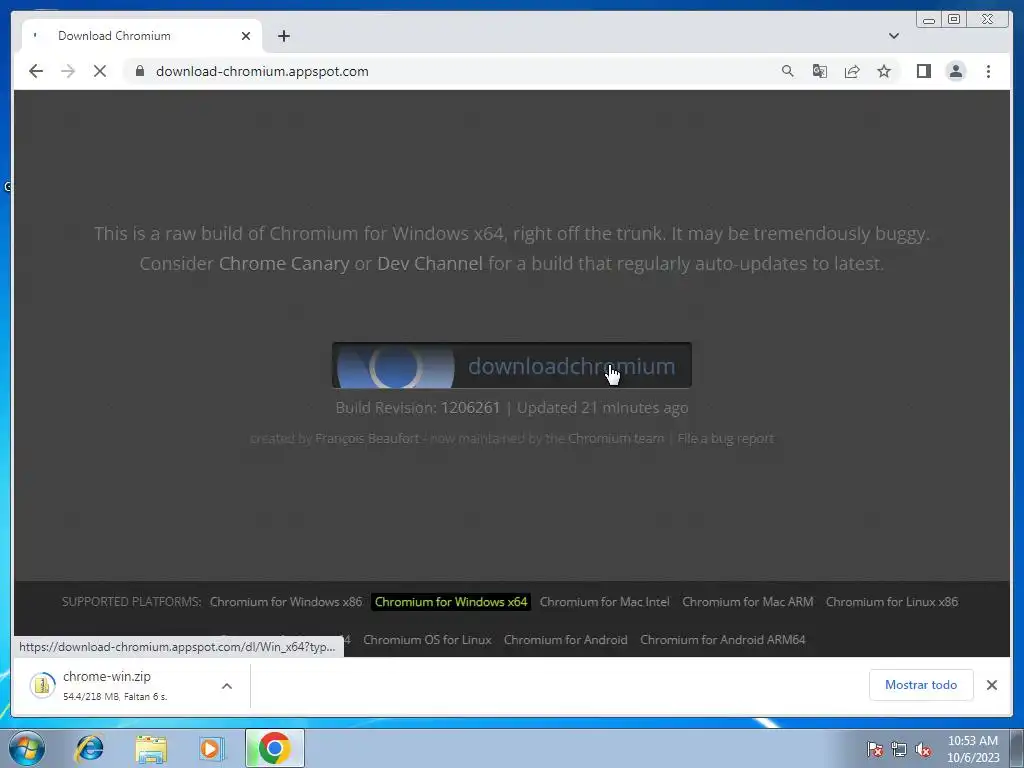Screen dimensions: 1024x768
Task: Click File a bug report
Action: click(x=726, y=438)
